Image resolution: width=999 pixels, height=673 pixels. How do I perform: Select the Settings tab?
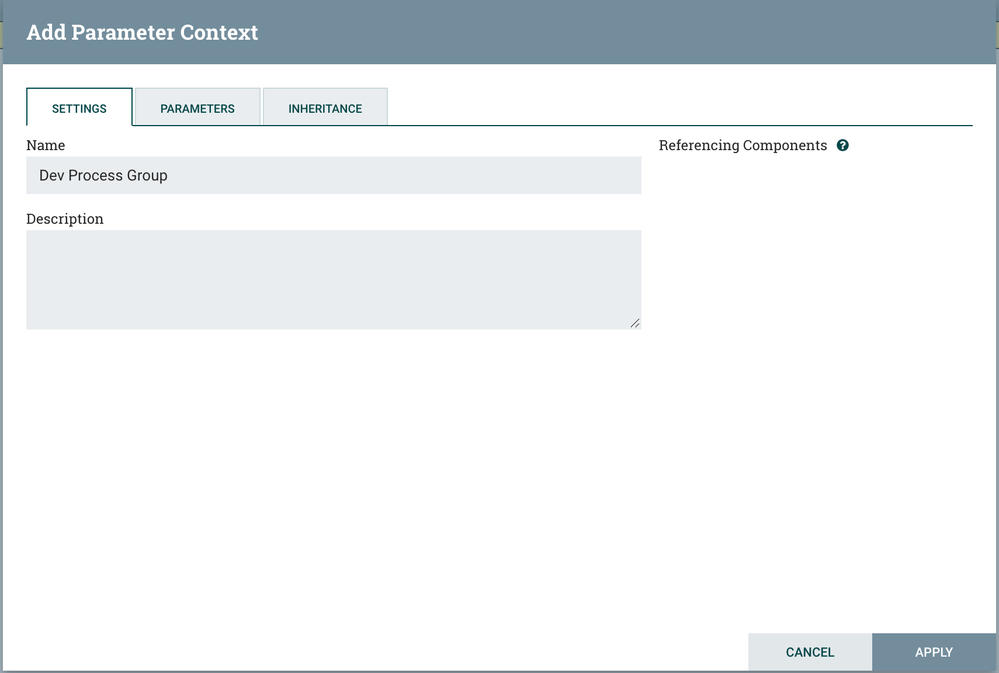(x=79, y=108)
